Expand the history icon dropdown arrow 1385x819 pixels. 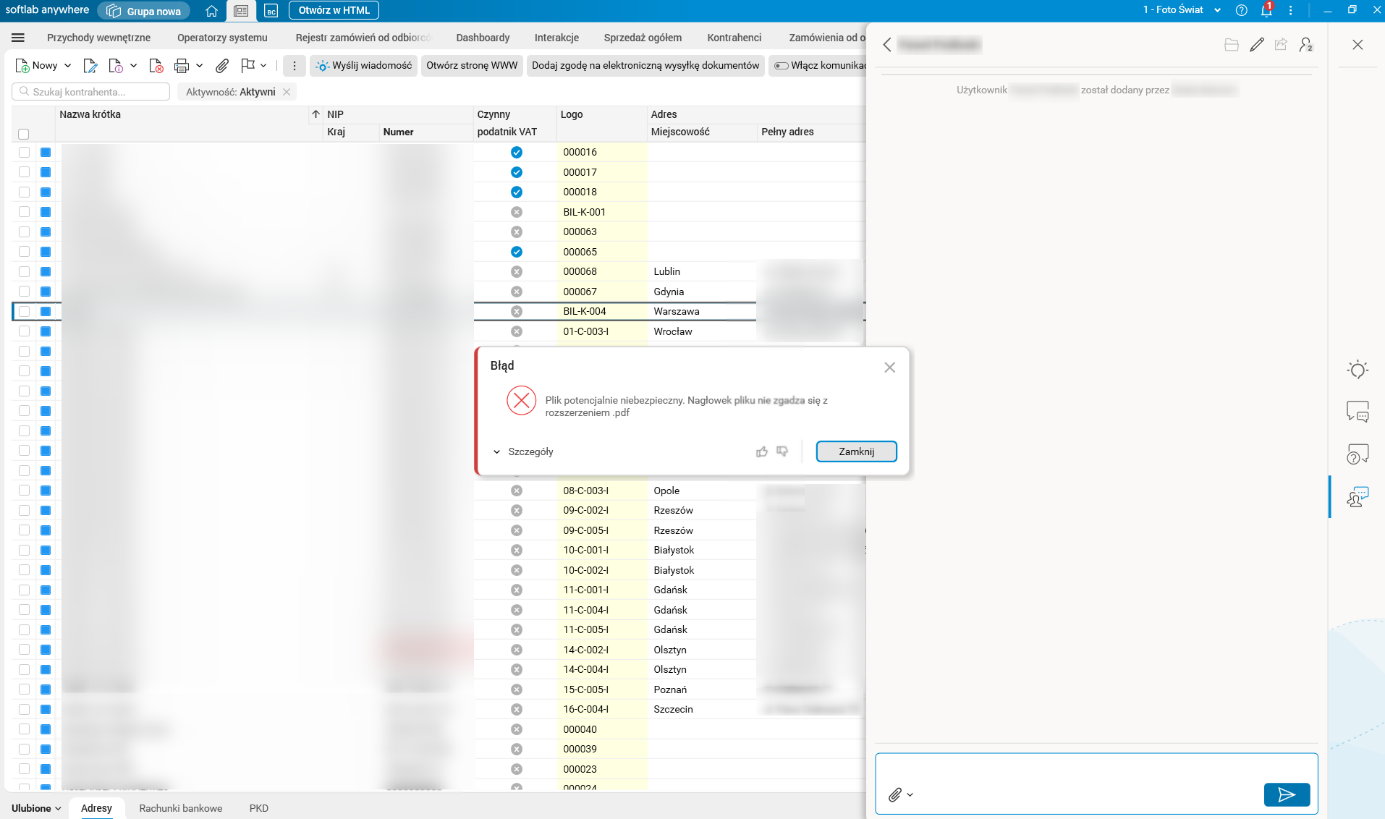[x=135, y=66]
